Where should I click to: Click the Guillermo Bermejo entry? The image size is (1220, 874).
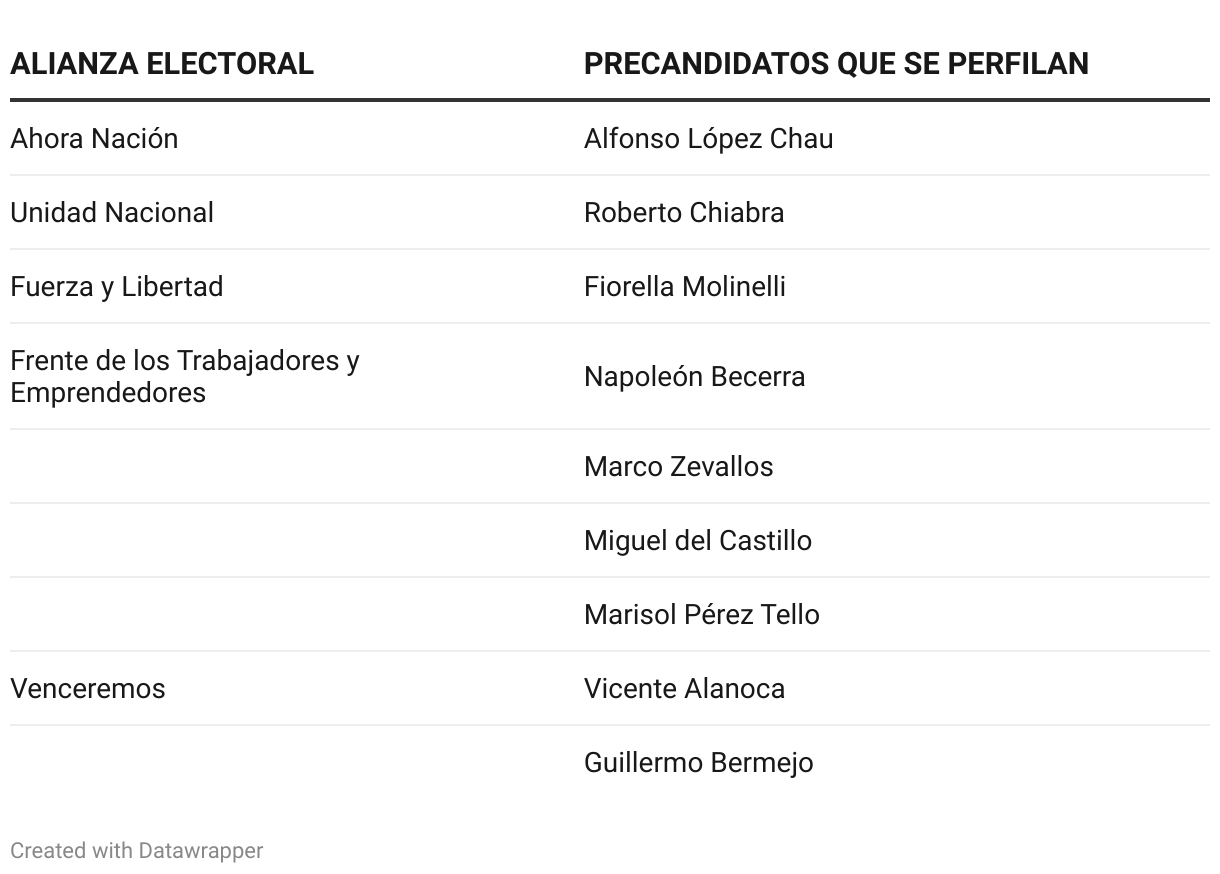698,762
